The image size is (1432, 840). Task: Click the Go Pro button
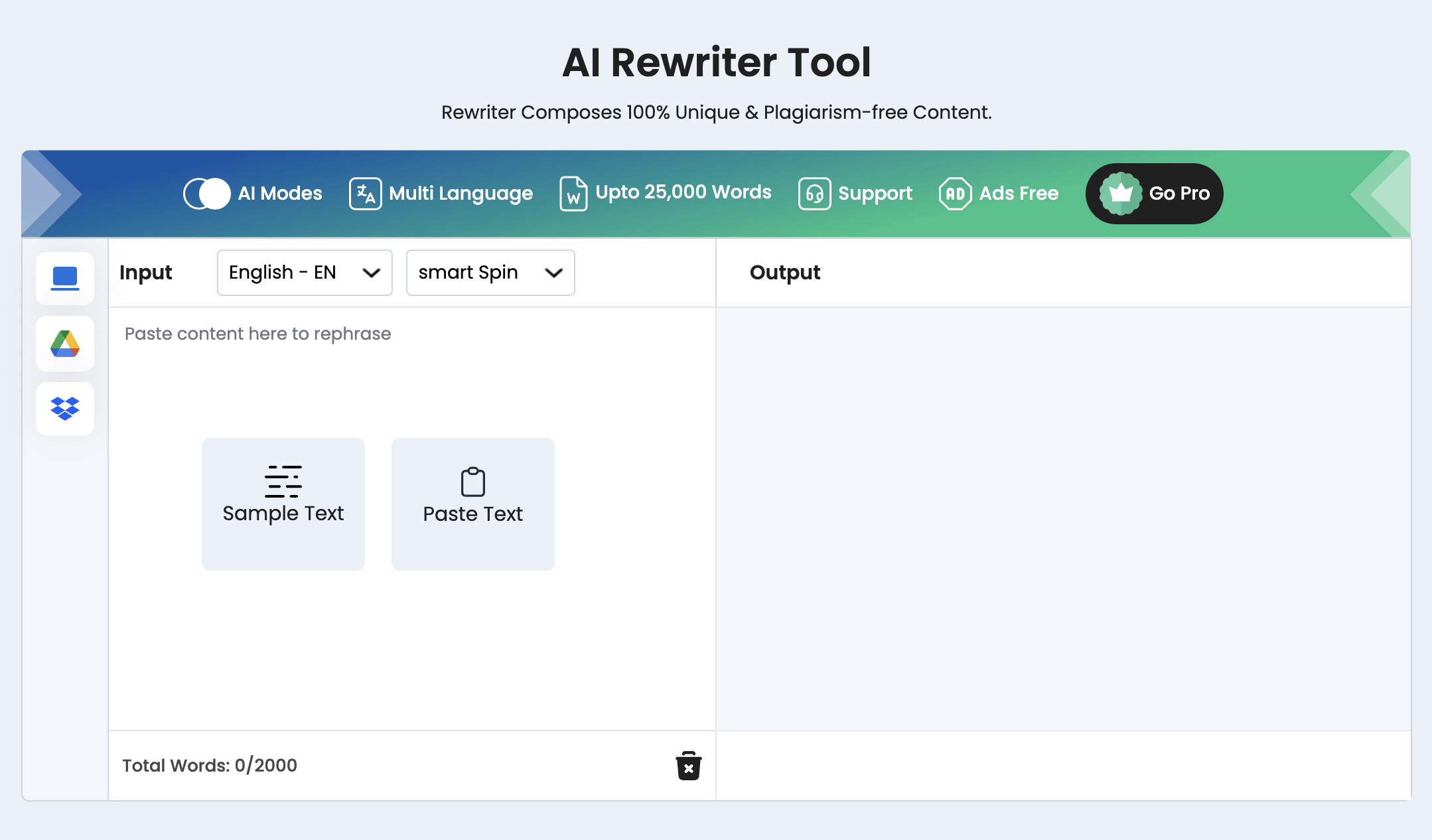pos(1155,194)
